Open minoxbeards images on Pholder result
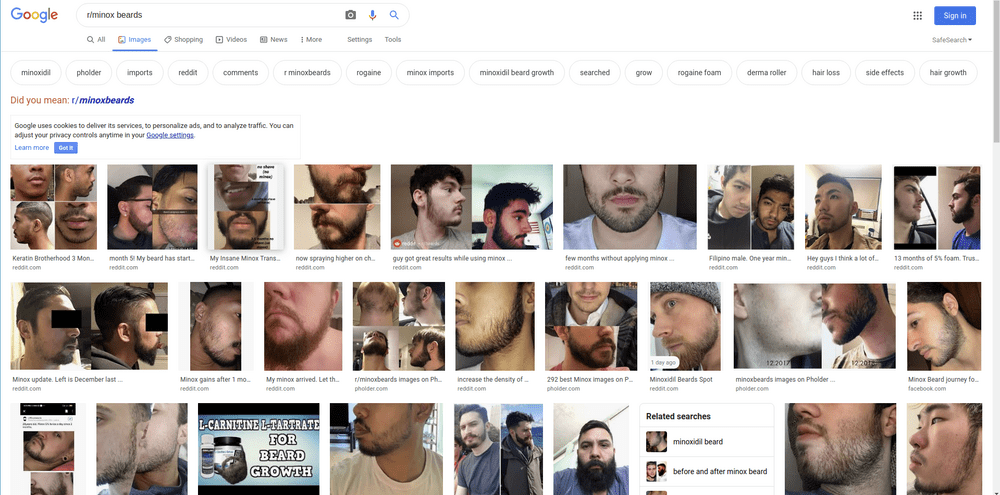The width and height of the screenshot is (1000, 495). [814, 327]
